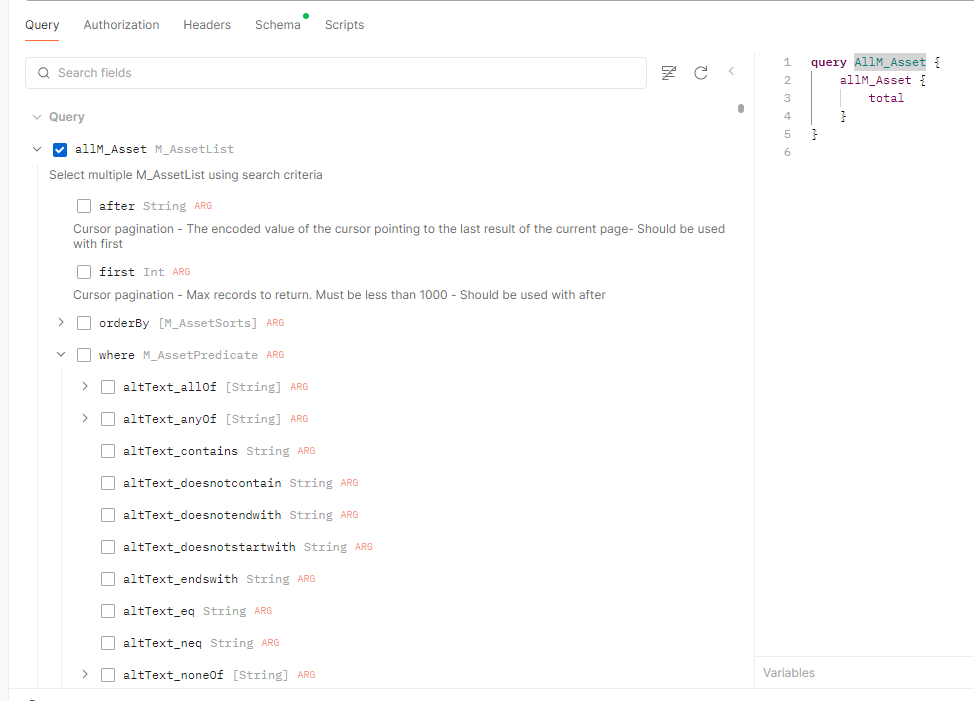Collapse the allM_Asset field tree
974x701 pixels.
[x=36, y=149]
